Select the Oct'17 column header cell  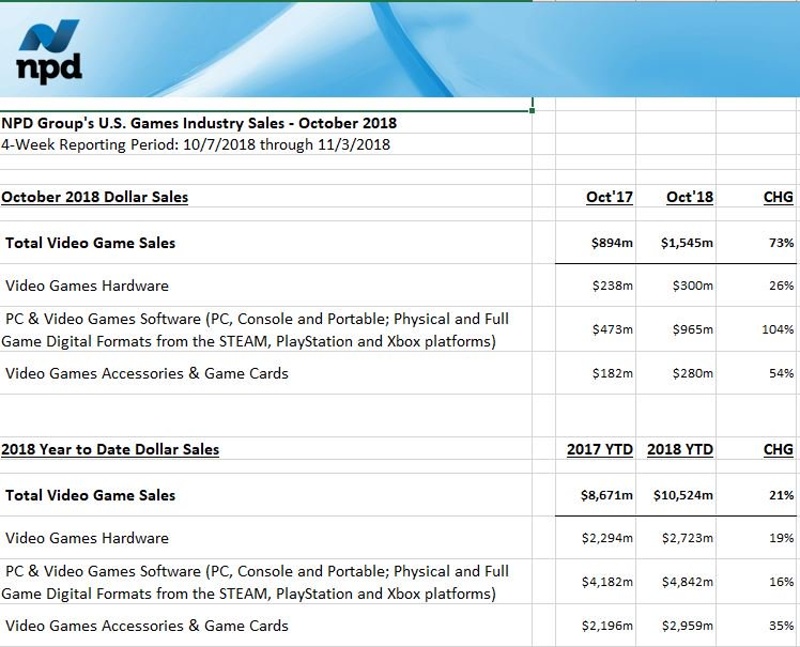tap(609, 197)
